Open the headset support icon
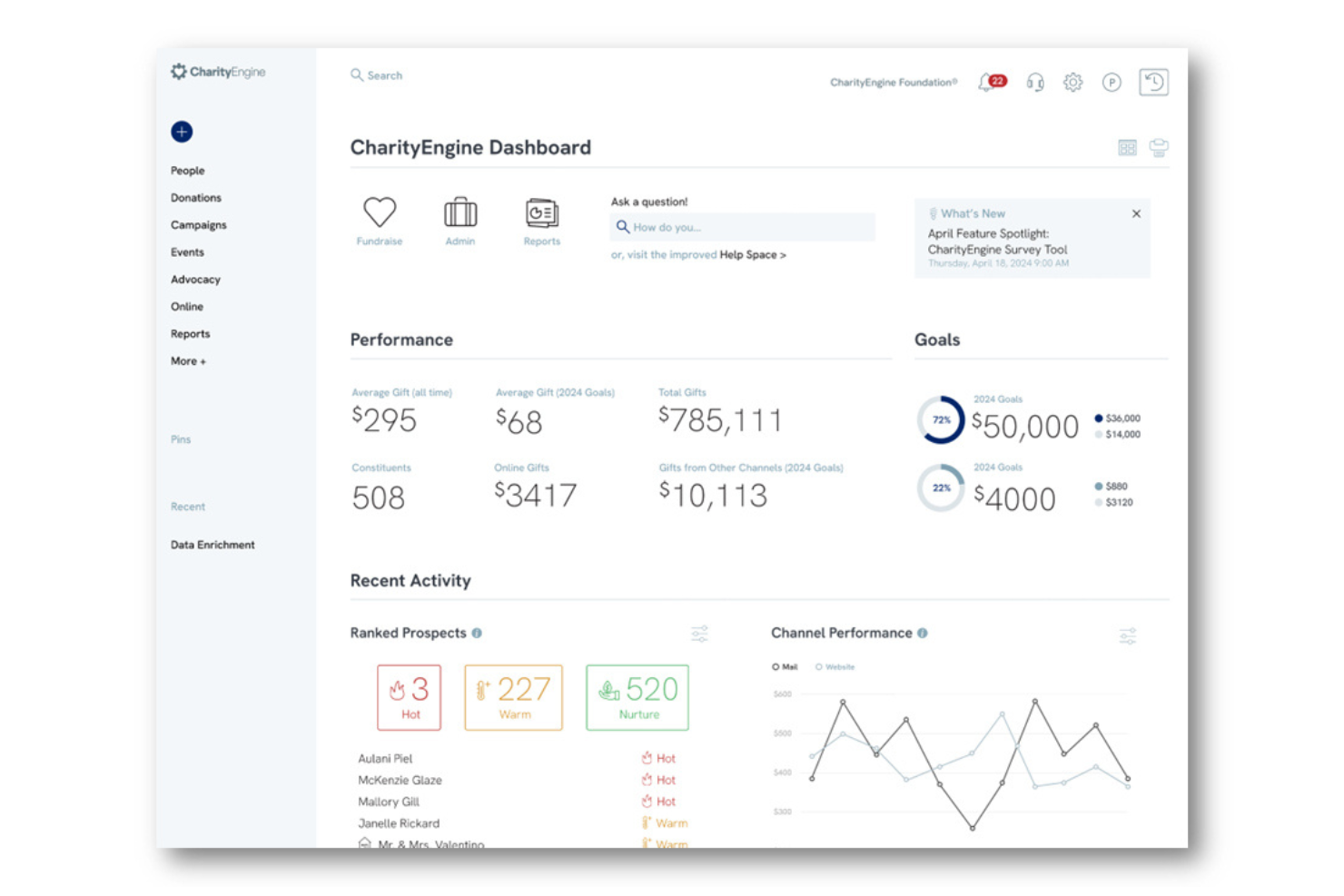The height and width of the screenshot is (896, 1344). point(1035,83)
